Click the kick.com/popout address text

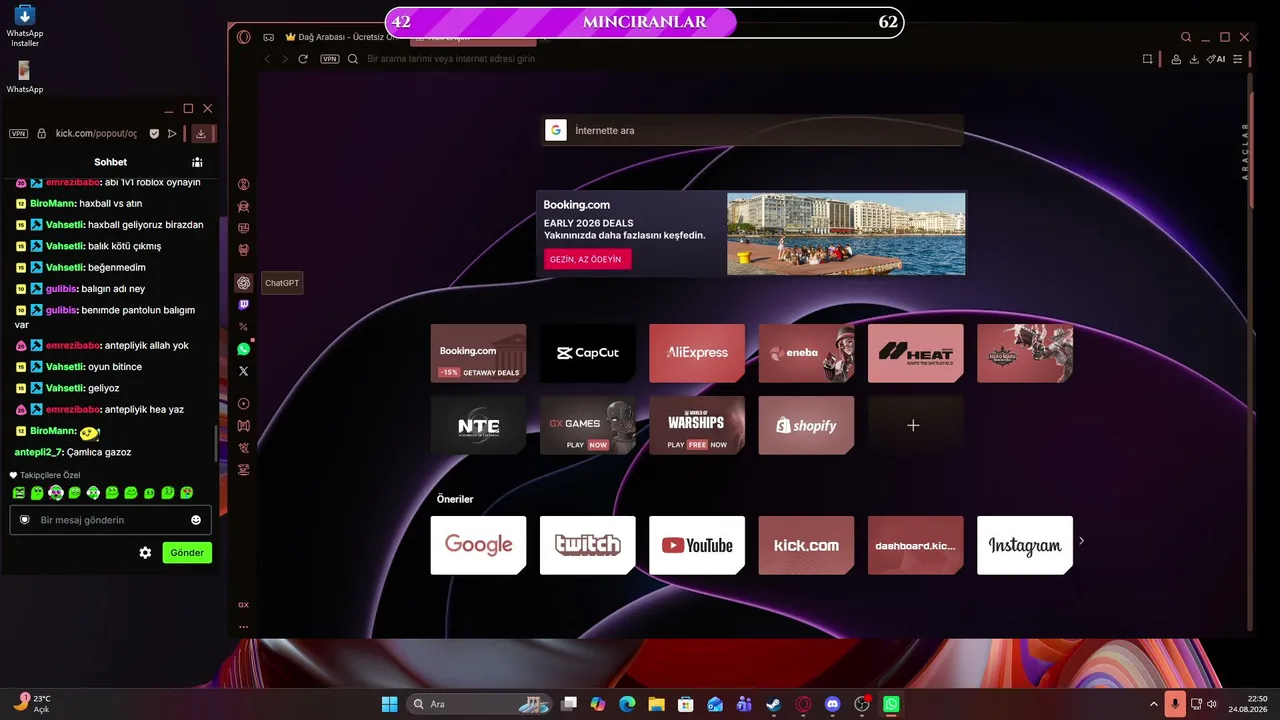[x=96, y=133]
